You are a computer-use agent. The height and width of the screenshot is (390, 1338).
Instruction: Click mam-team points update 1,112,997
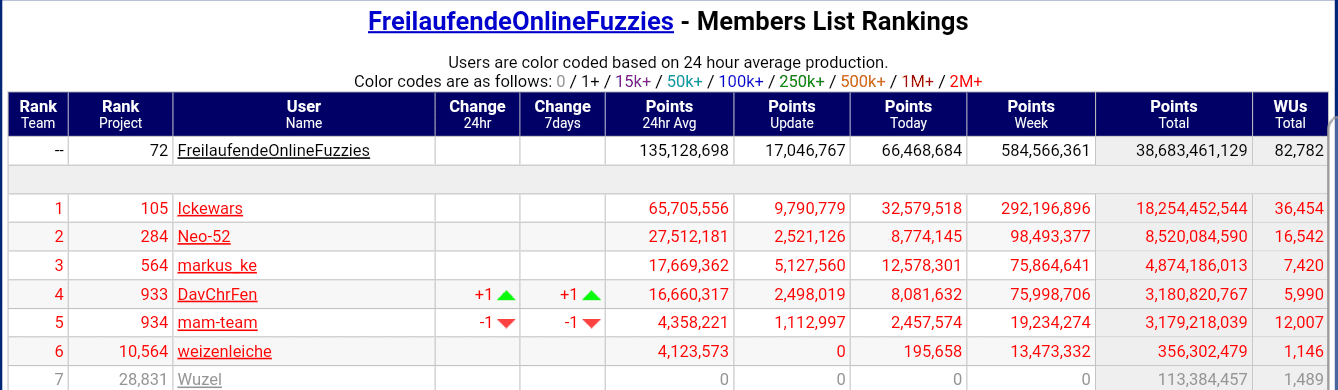tap(810, 323)
